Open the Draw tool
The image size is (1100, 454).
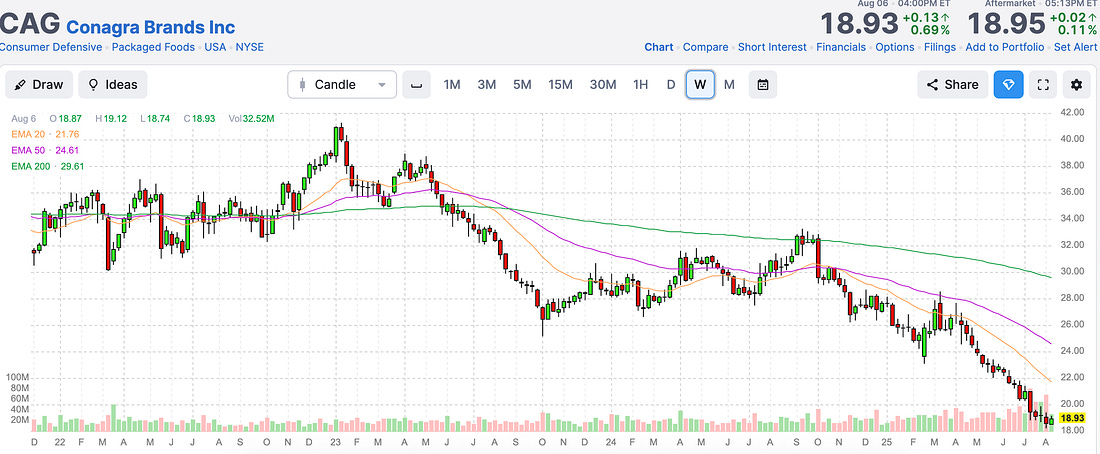(39, 85)
